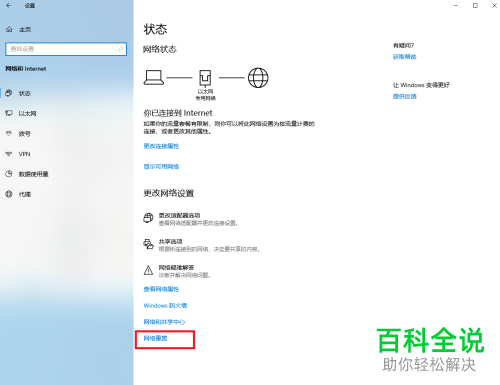Click the 代理 globe icon

(x=9, y=194)
